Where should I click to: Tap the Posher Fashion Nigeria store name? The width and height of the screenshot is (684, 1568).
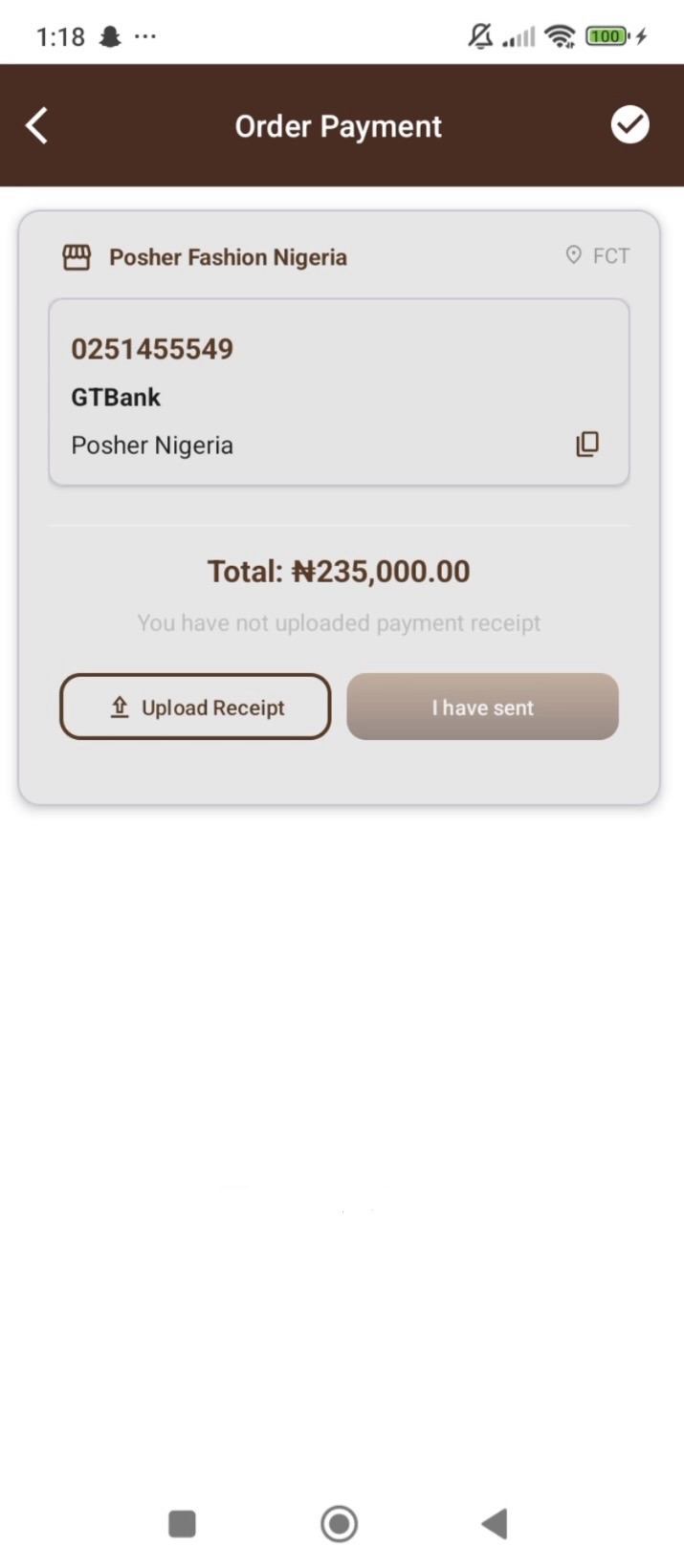coord(228,257)
